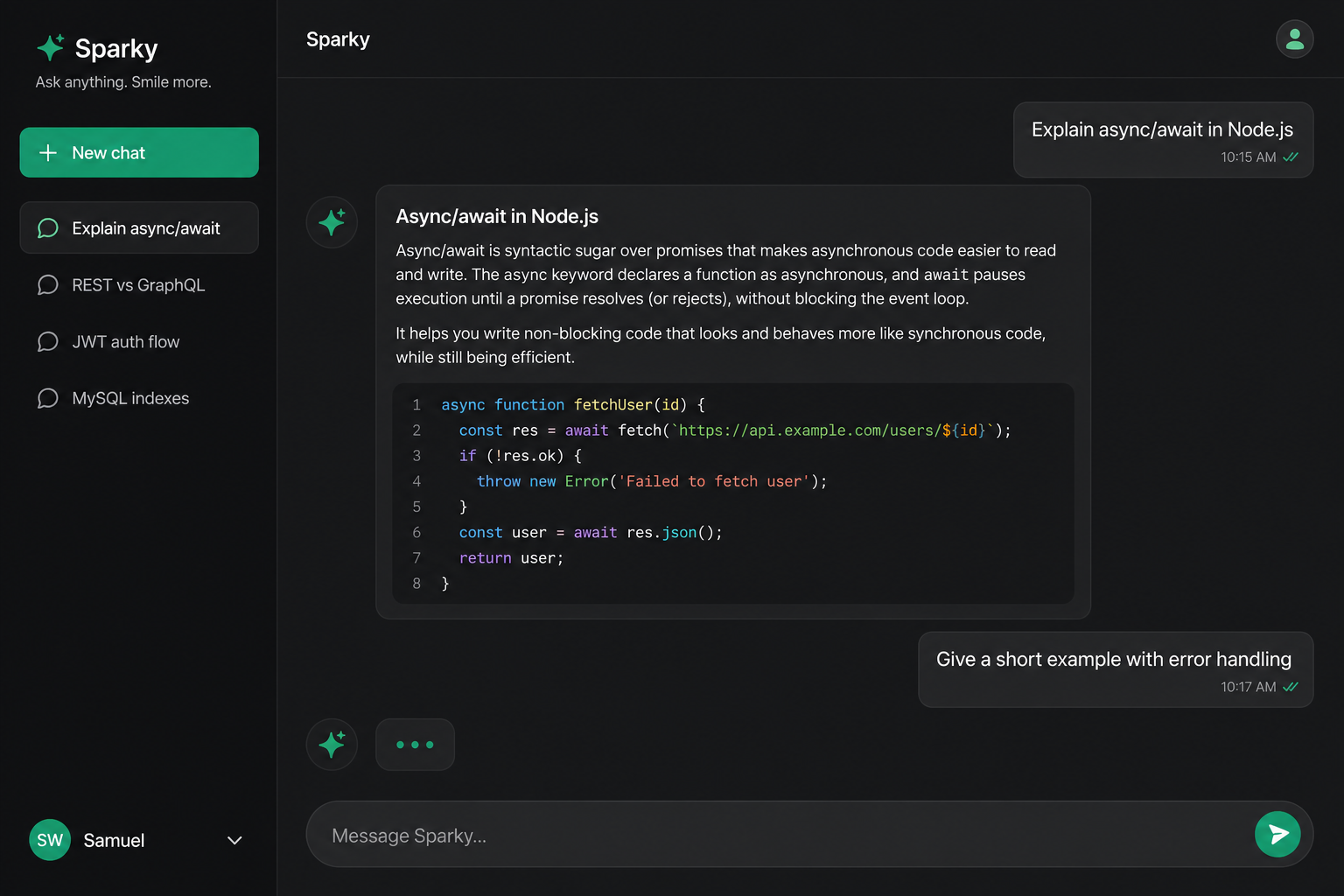Open the profile icon in top right
Image resolution: width=1344 pixels, height=896 pixels.
[x=1295, y=39]
